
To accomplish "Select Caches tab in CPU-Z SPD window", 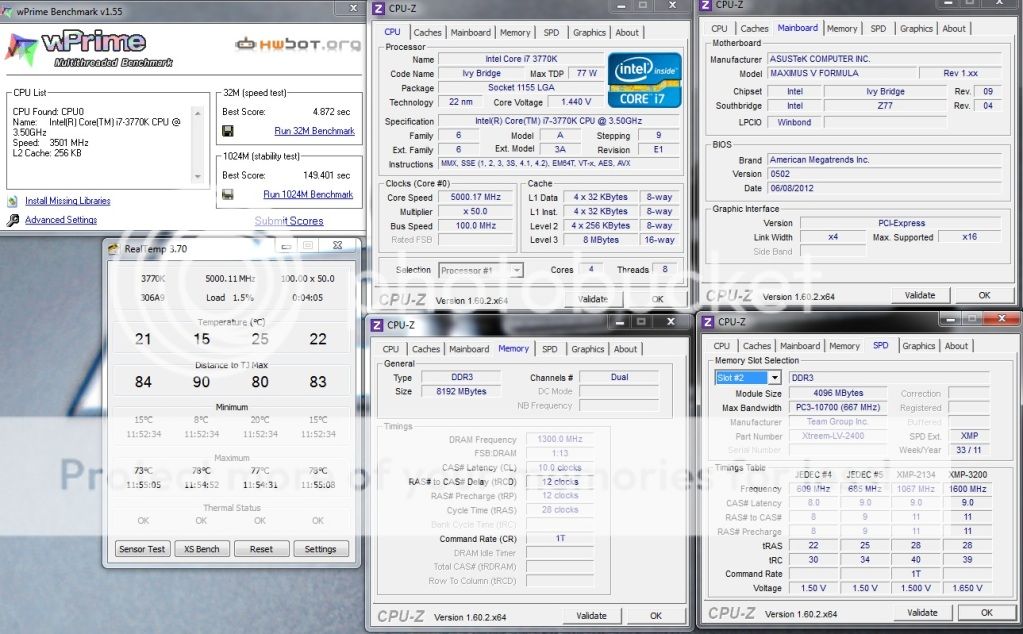I will (757, 346).
